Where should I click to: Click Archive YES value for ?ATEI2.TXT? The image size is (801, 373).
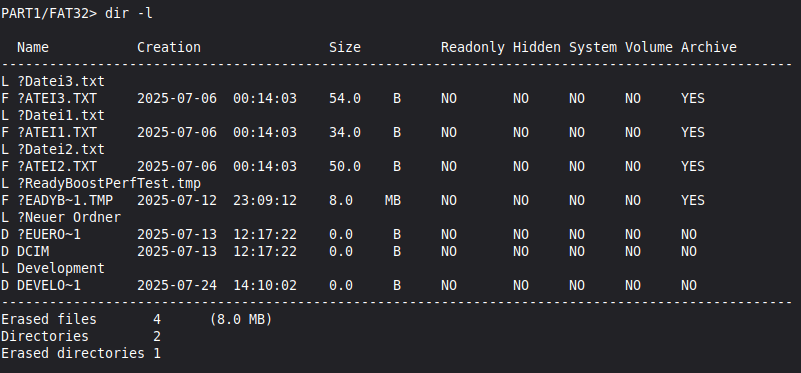693,167
